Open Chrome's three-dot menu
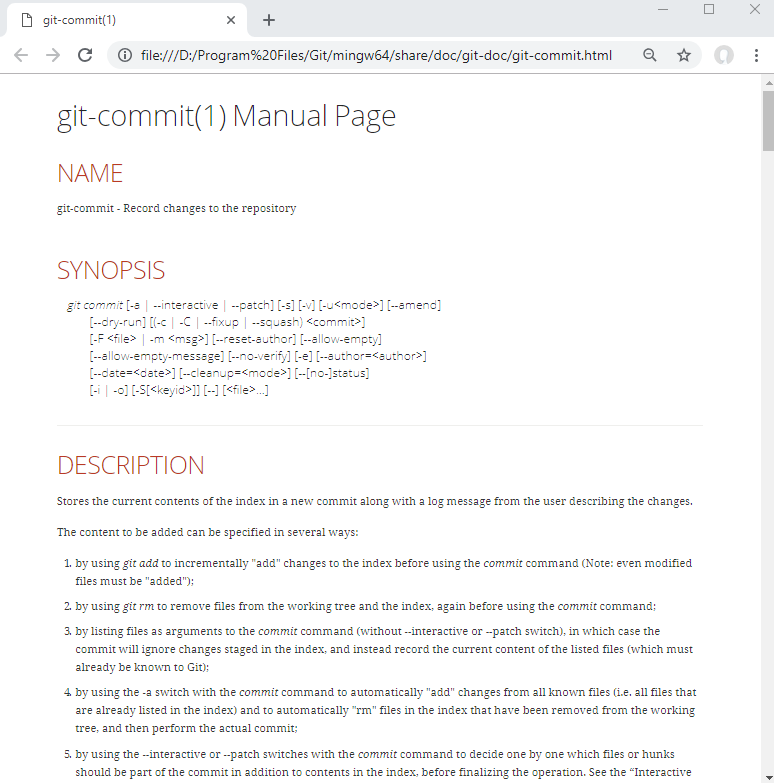Image resolution: width=774 pixels, height=783 pixels. pos(757,55)
